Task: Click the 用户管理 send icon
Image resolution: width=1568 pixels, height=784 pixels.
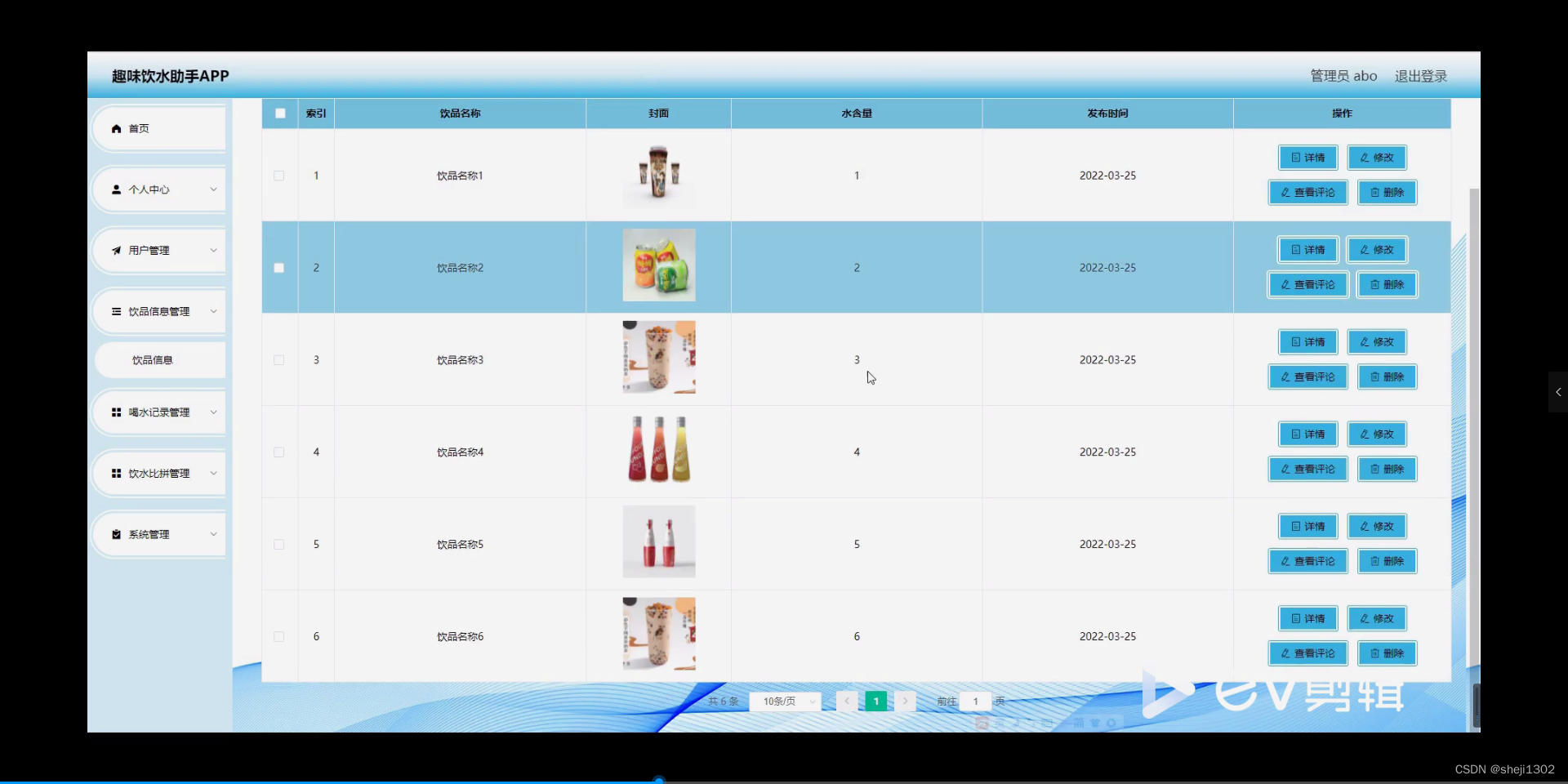Action: pos(117,250)
